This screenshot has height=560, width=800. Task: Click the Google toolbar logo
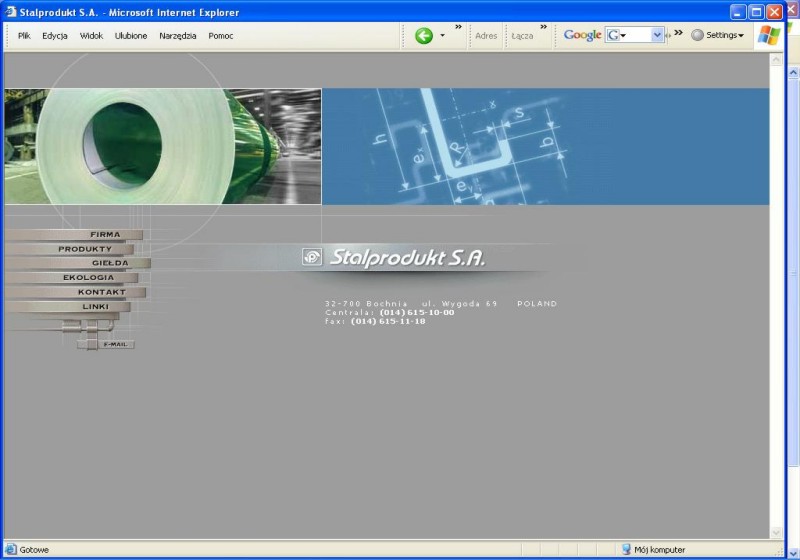(582, 35)
